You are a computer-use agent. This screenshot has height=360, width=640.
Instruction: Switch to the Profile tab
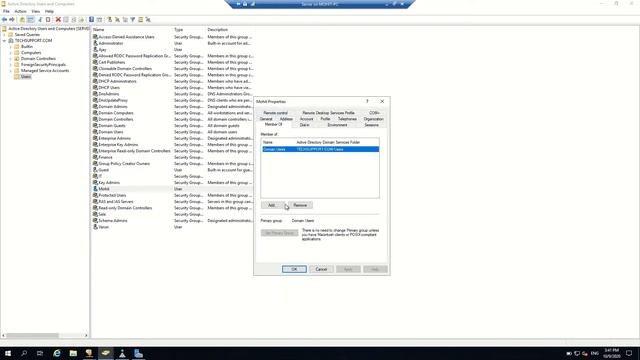point(325,119)
